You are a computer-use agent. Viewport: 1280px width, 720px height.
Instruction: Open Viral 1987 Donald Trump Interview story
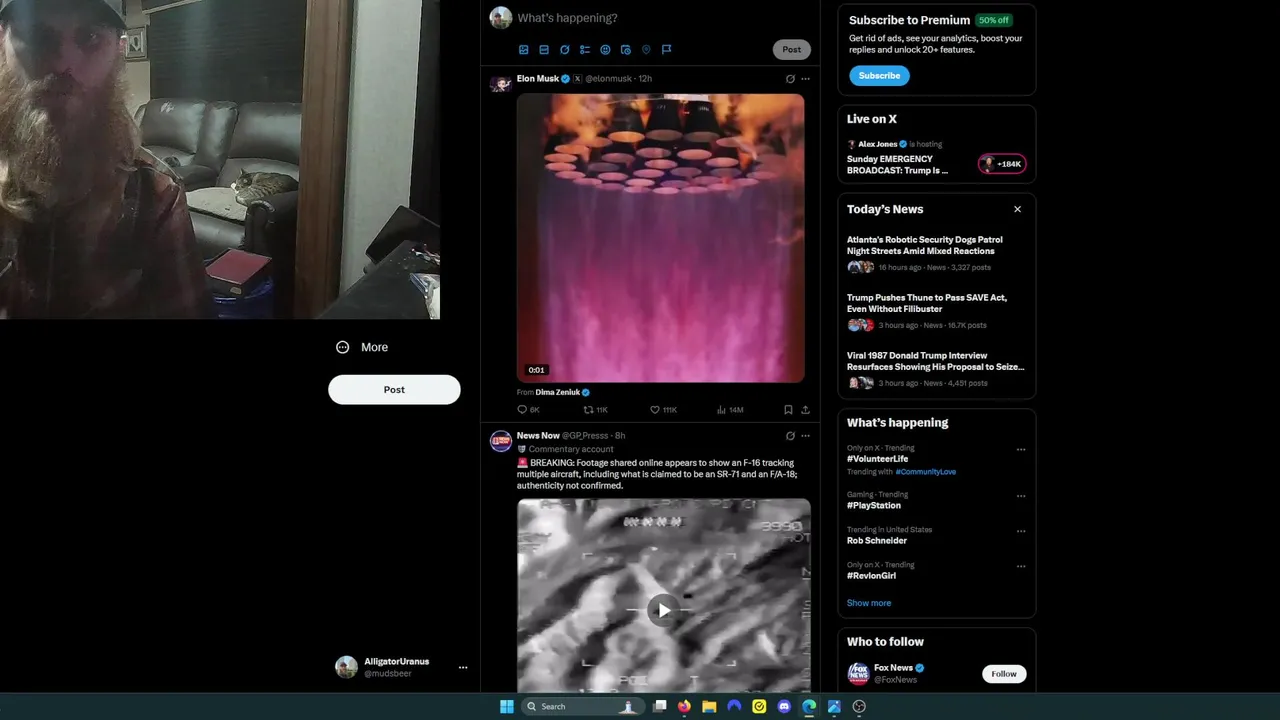(936, 367)
